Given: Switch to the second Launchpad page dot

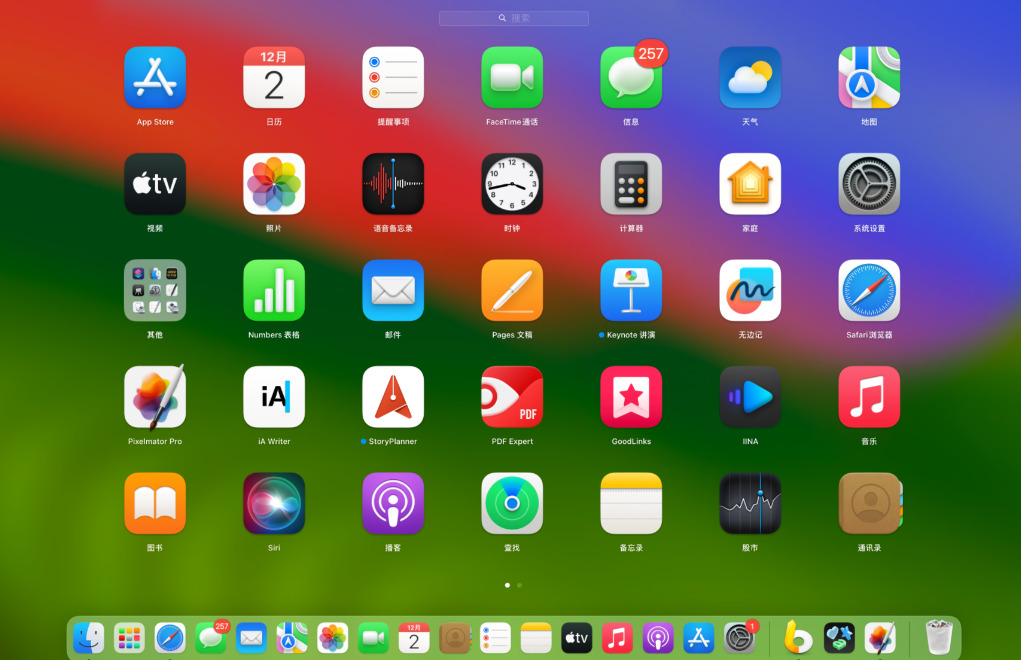Looking at the screenshot, I should coord(519,585).
